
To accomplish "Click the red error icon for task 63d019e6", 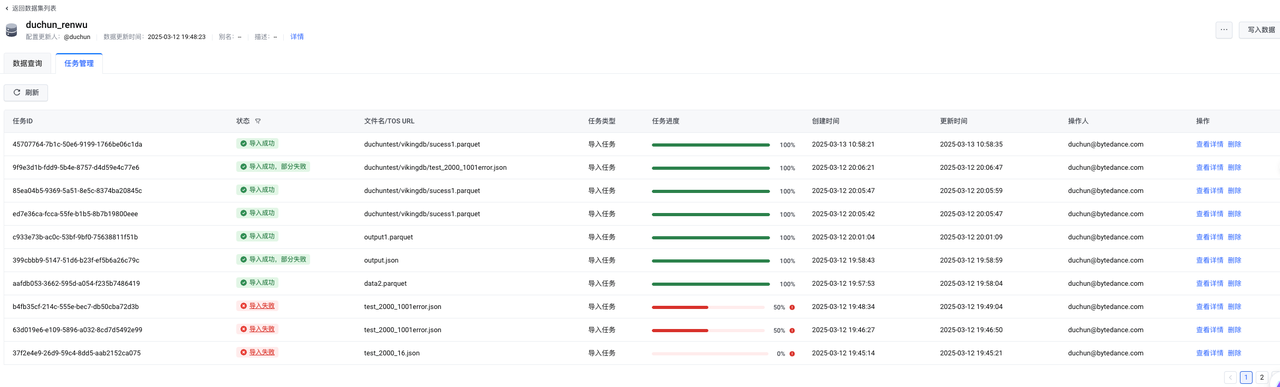I will 792,330.
